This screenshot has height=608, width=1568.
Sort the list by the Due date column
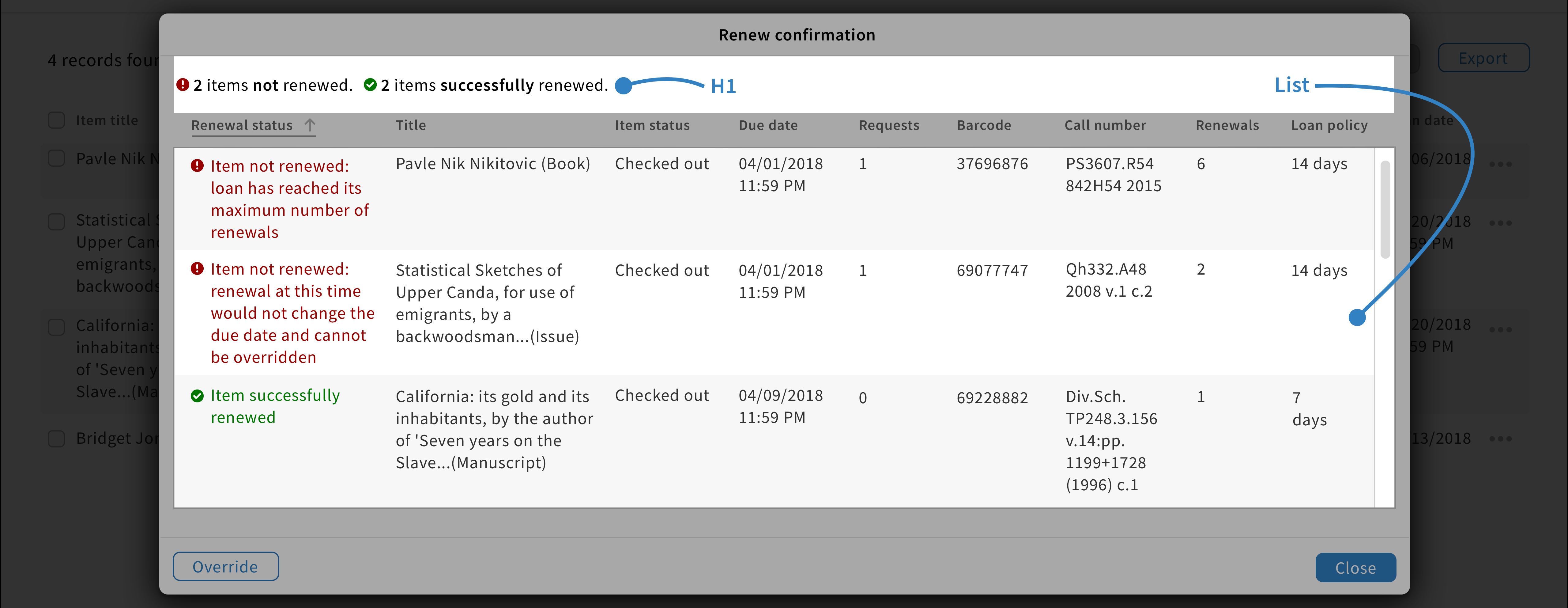click(x=768, y=126)
